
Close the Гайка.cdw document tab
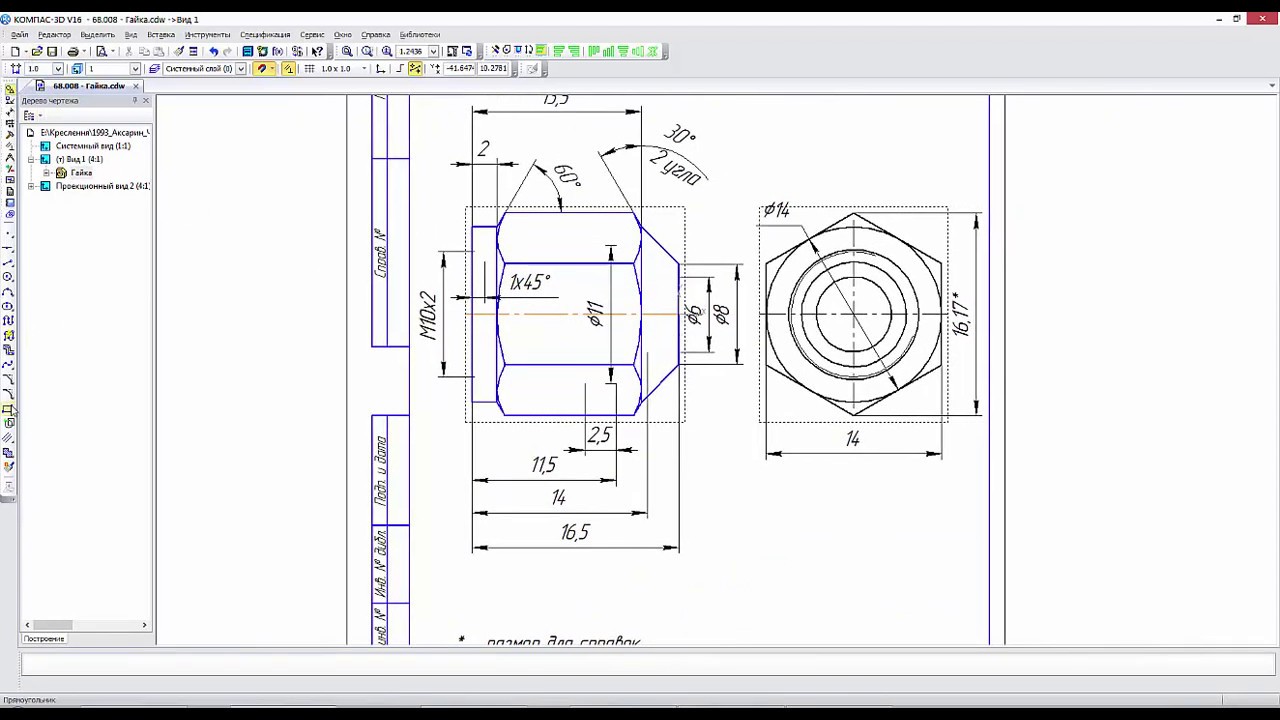(x=136, y=86)
